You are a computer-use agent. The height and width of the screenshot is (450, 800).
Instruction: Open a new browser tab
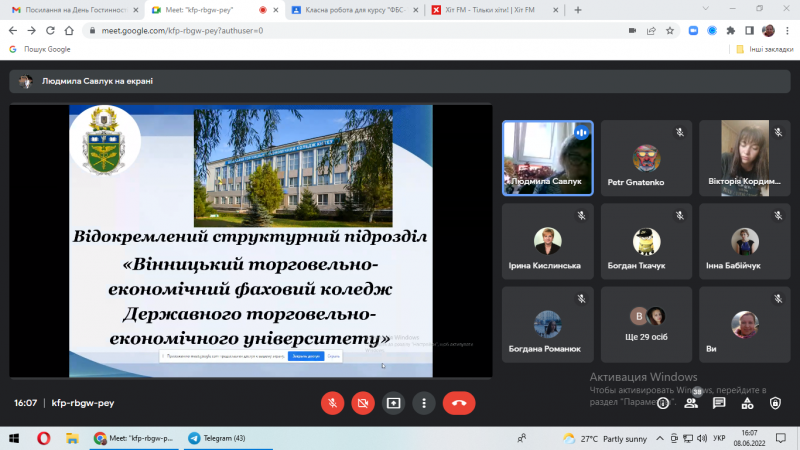(578, 10)
